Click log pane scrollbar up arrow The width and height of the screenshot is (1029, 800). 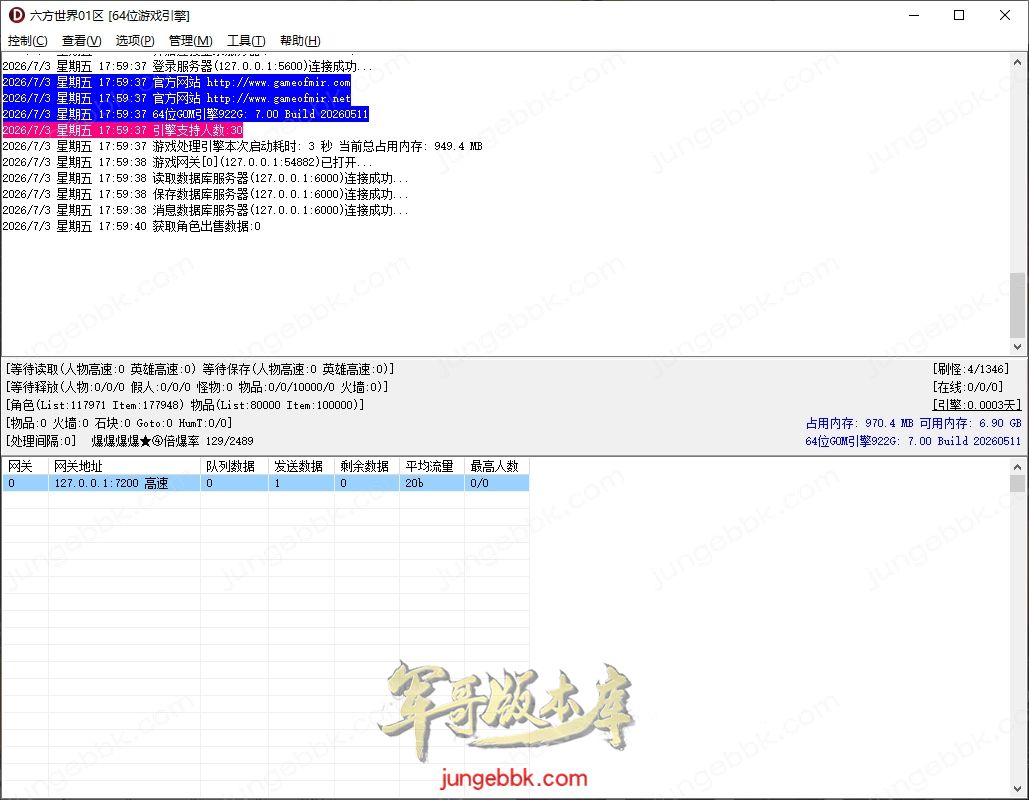tap(1017, 62)
